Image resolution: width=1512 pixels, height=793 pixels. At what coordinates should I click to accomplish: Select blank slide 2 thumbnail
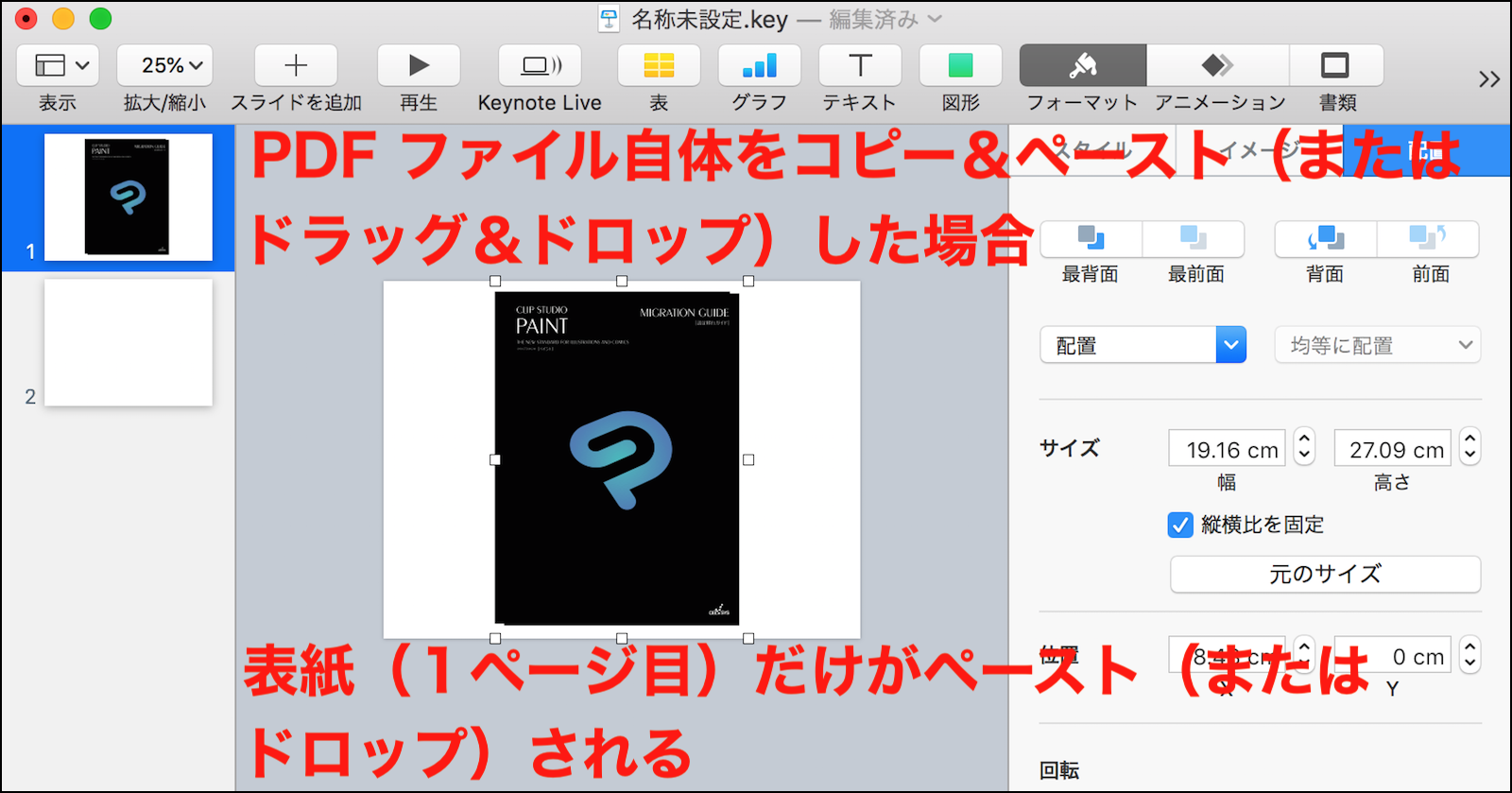point(129,342)
